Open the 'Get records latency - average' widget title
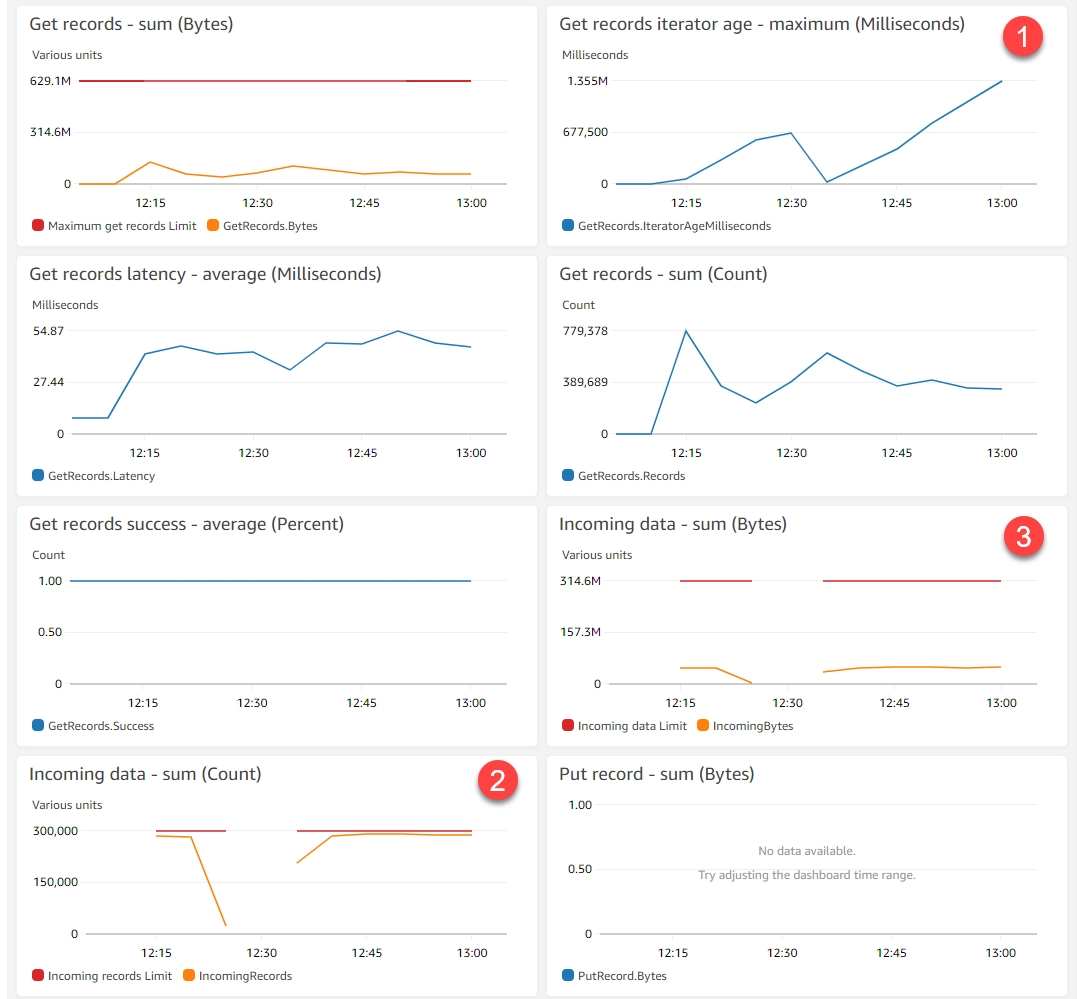The image size is (1077, 999). 205,274
